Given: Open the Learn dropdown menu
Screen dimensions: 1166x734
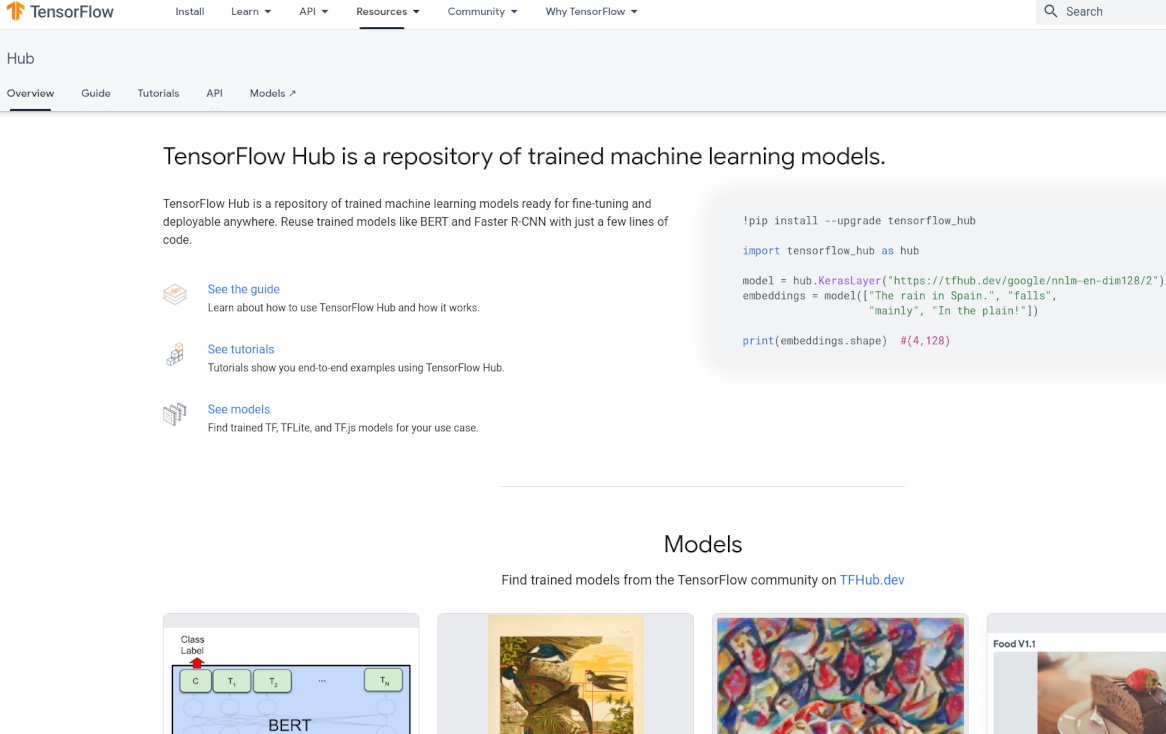Looking at the screenshot, I should click(251, 12).
